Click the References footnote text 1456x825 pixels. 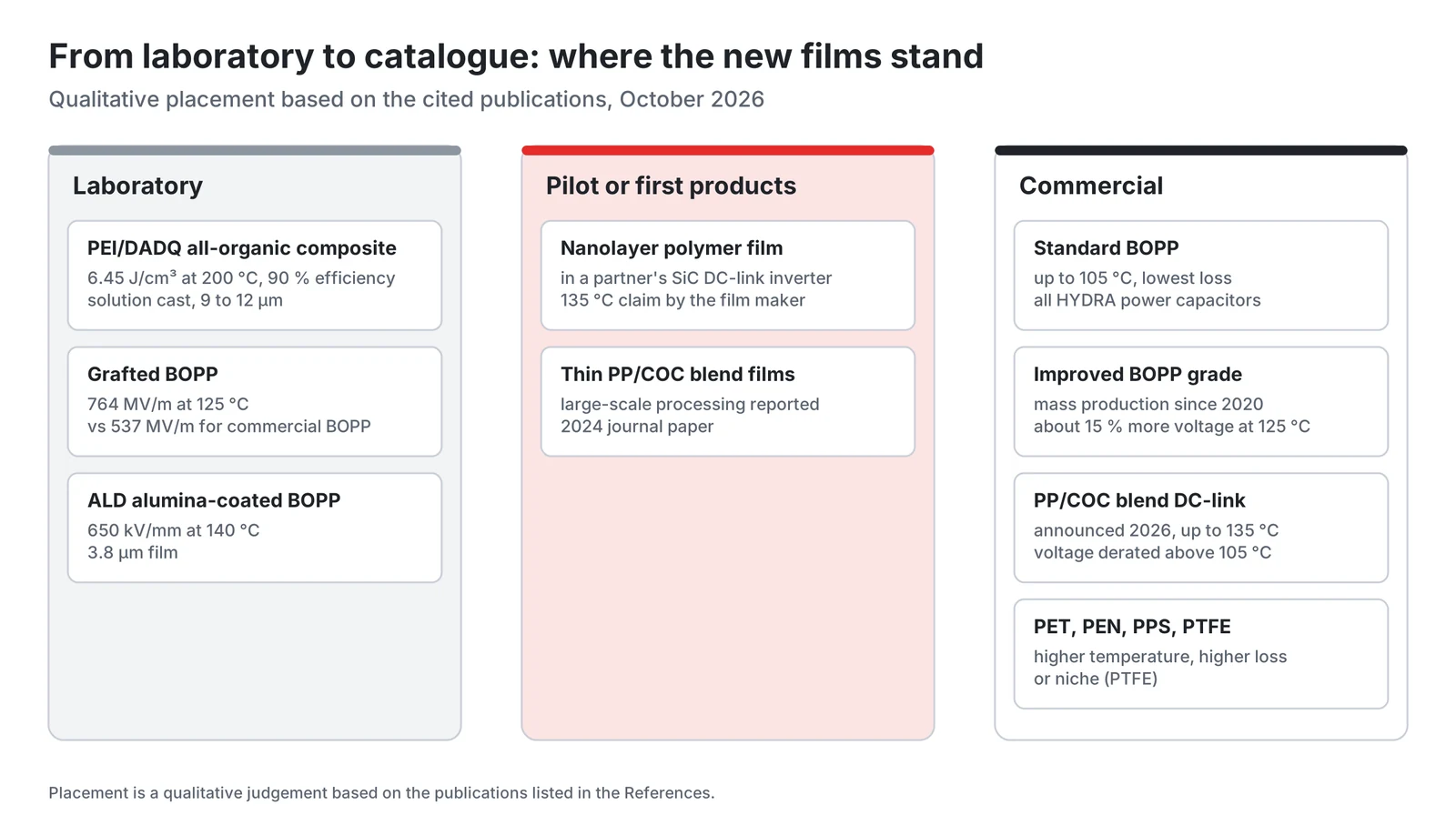point(381,793)
